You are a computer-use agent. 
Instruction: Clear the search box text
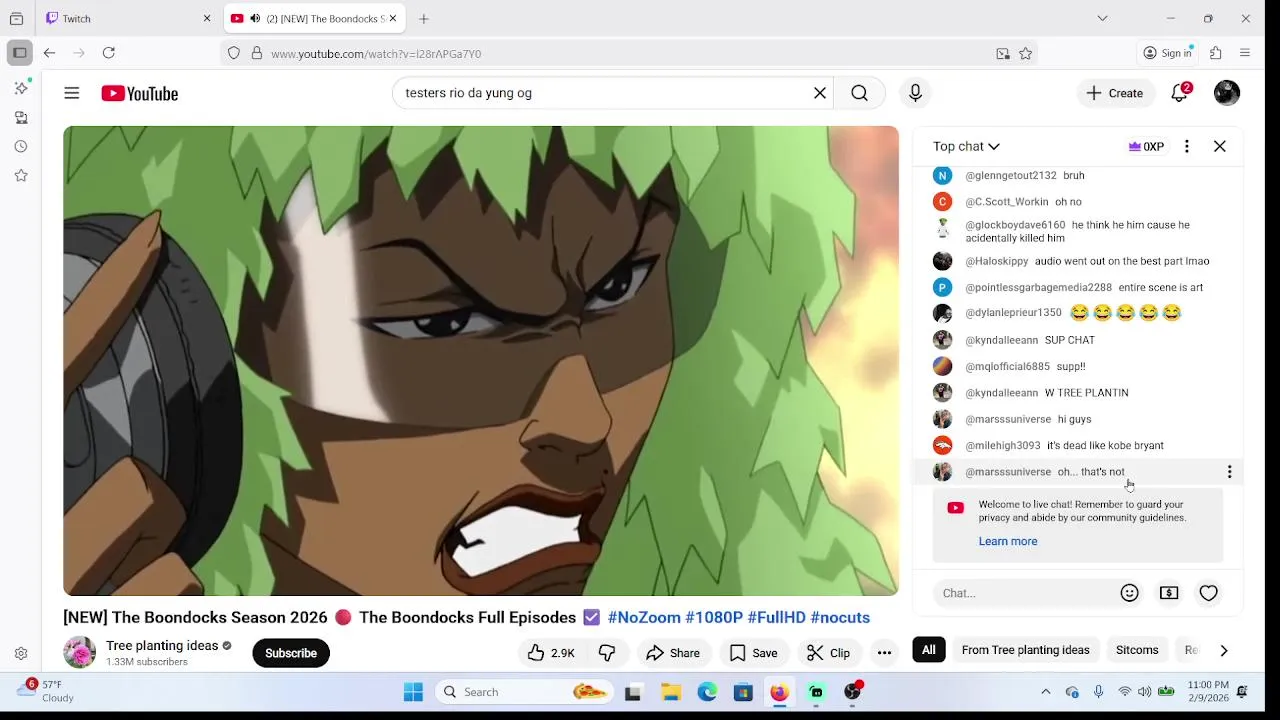pyautogui.click(x=820, y=93)
